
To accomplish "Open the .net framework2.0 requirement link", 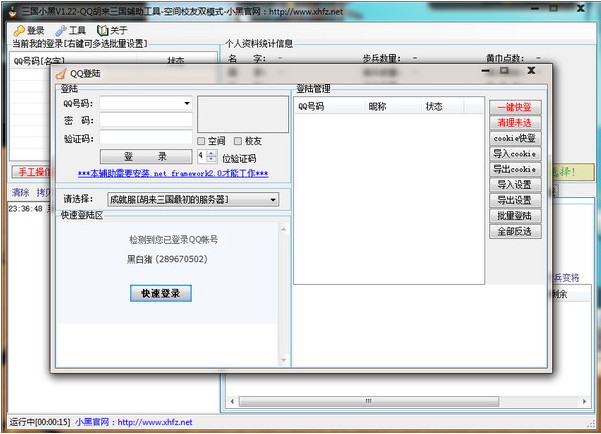I will point(173,173).
